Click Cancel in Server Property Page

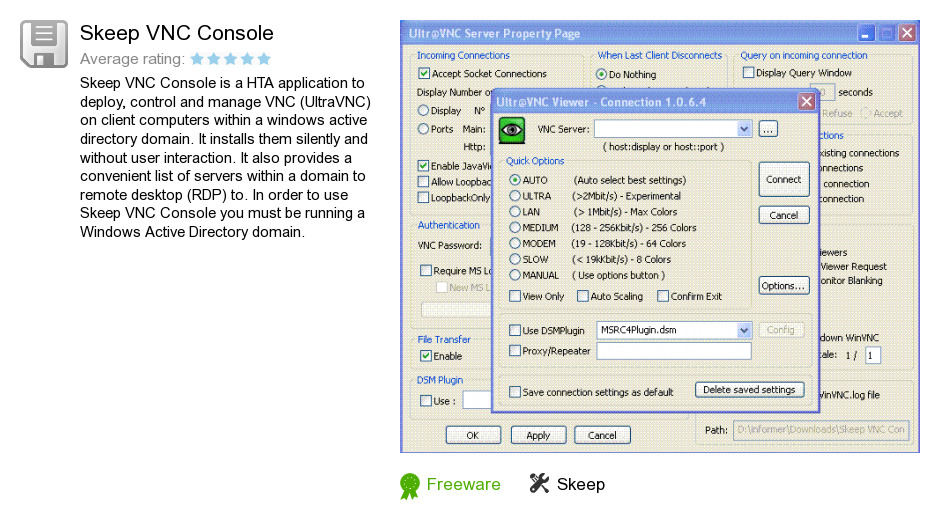click(x=602, y=435)
